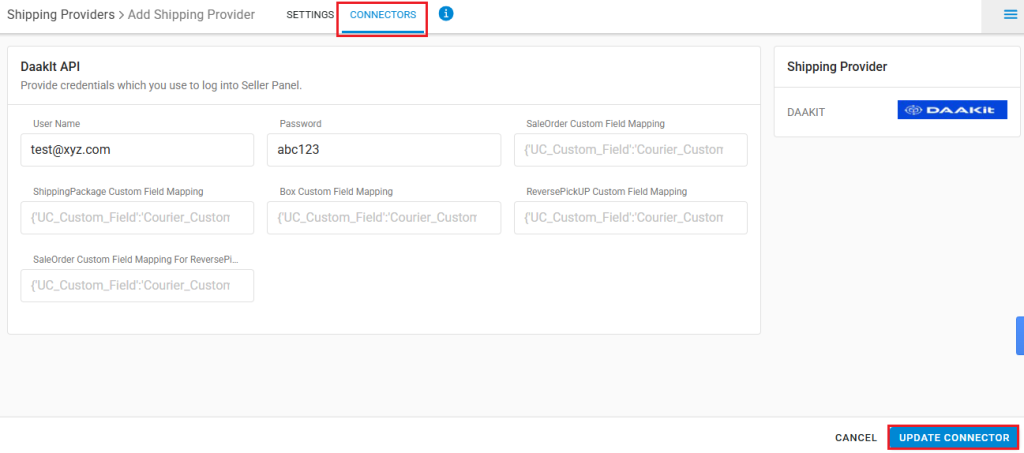Viewport: 1024px width, 453px height.
Task: Focus the SaleOrder Custom Field Mapping field
Action: [x=631, y=150]
